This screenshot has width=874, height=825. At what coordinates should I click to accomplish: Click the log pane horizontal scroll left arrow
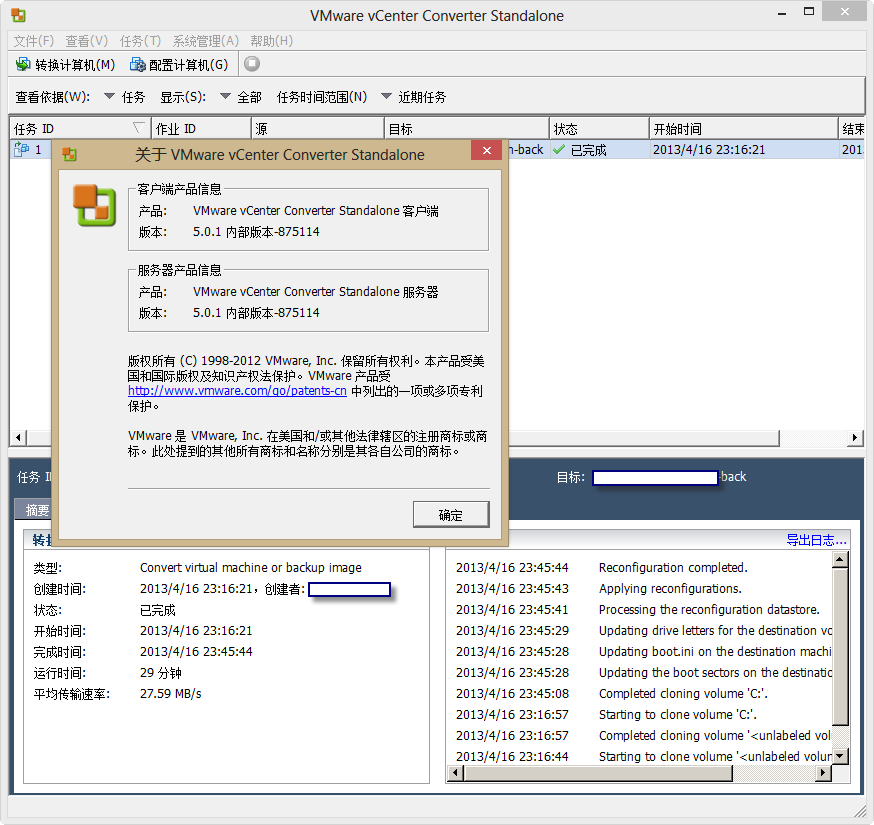tap(456, 773)
